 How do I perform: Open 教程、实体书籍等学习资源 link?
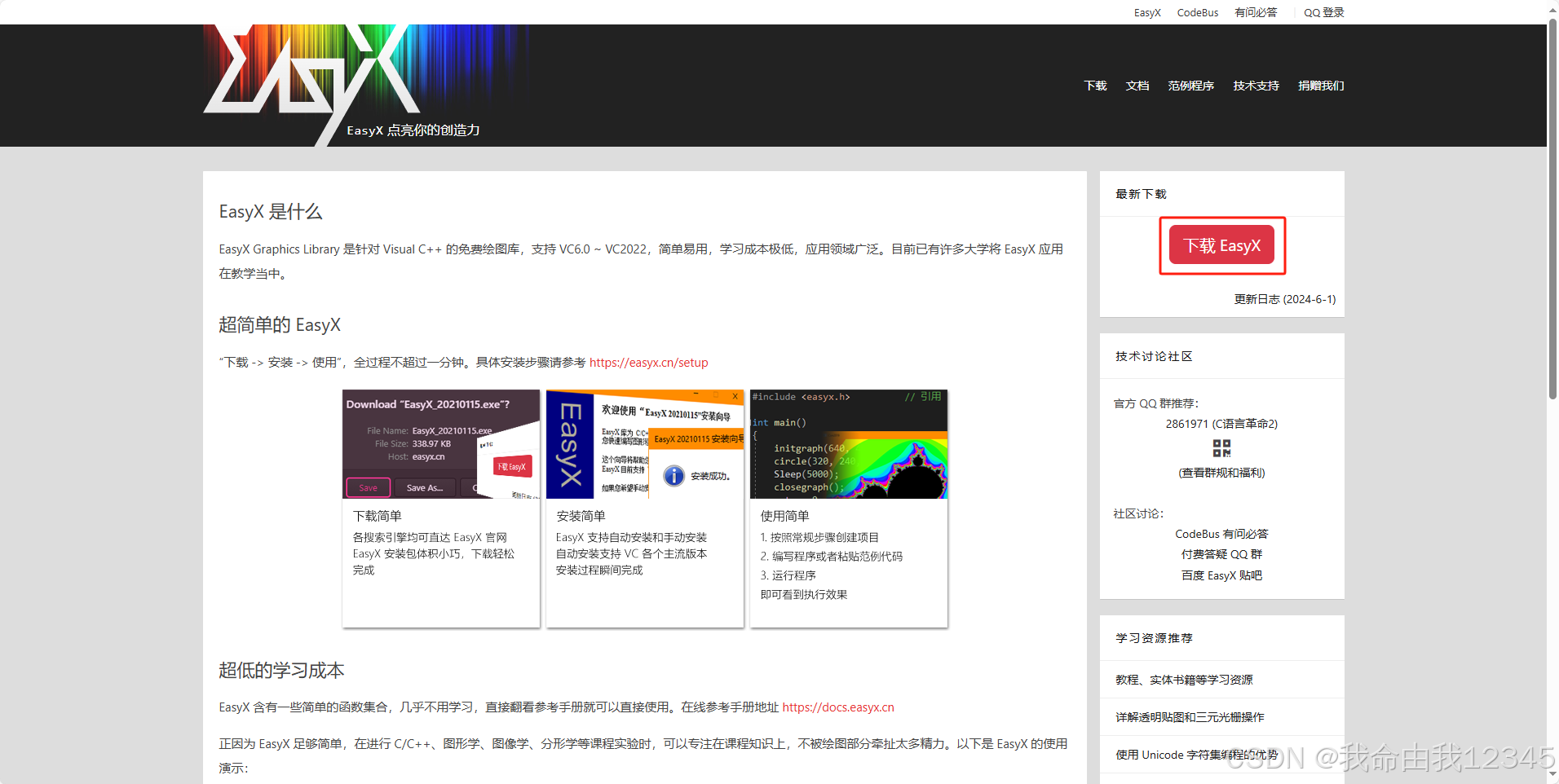tap(1184, 680)
